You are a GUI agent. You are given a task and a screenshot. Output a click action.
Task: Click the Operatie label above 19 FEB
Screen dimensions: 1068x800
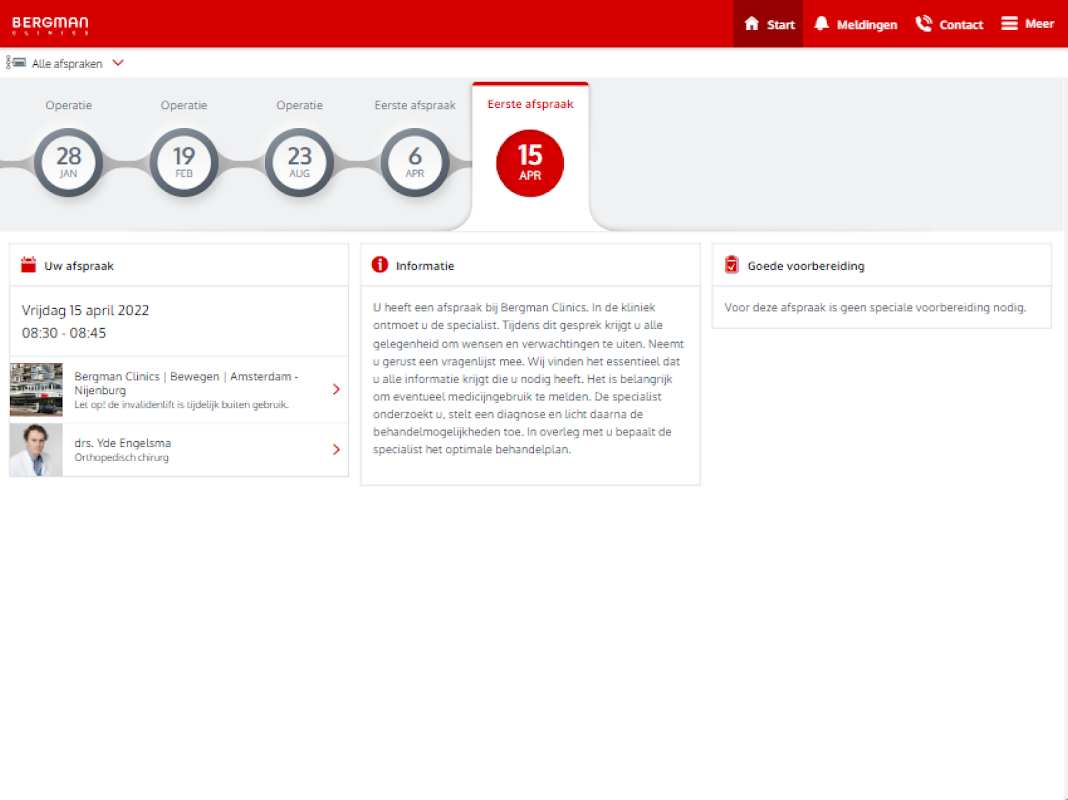[184, 105]
